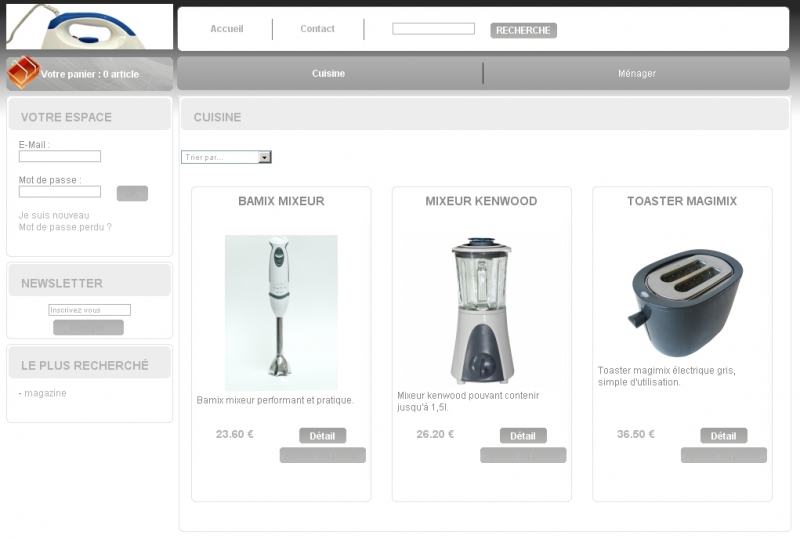
Task: Open the Mixeur Kenwood product image
Action: point(482,310)
